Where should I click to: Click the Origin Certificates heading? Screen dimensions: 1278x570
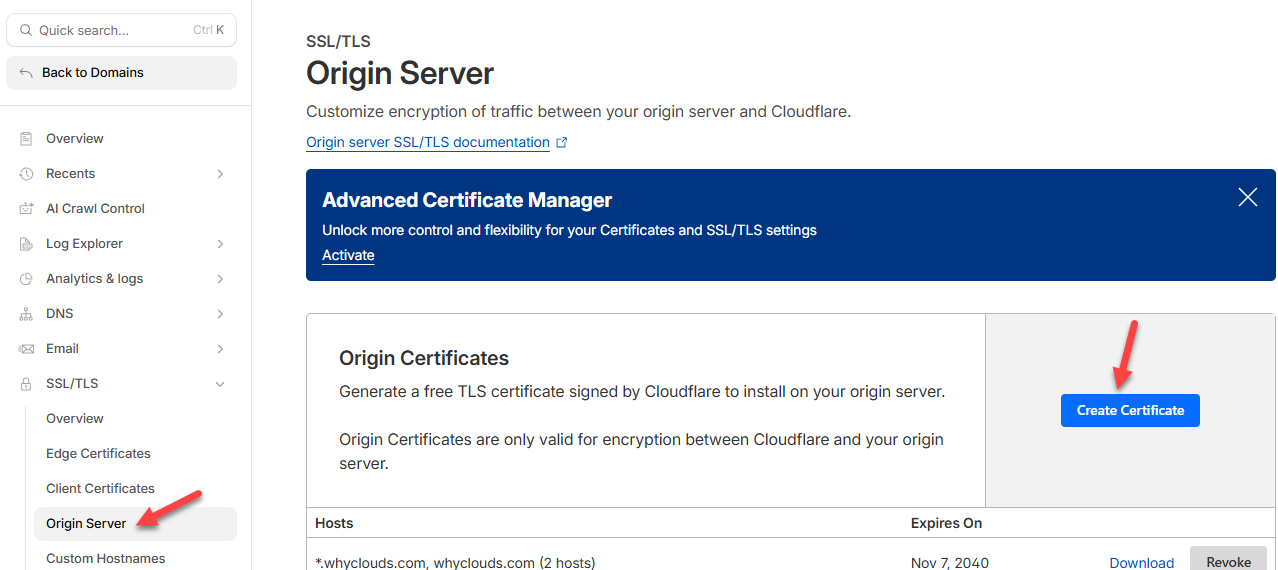pyautogui.click(x=424, y=358)
